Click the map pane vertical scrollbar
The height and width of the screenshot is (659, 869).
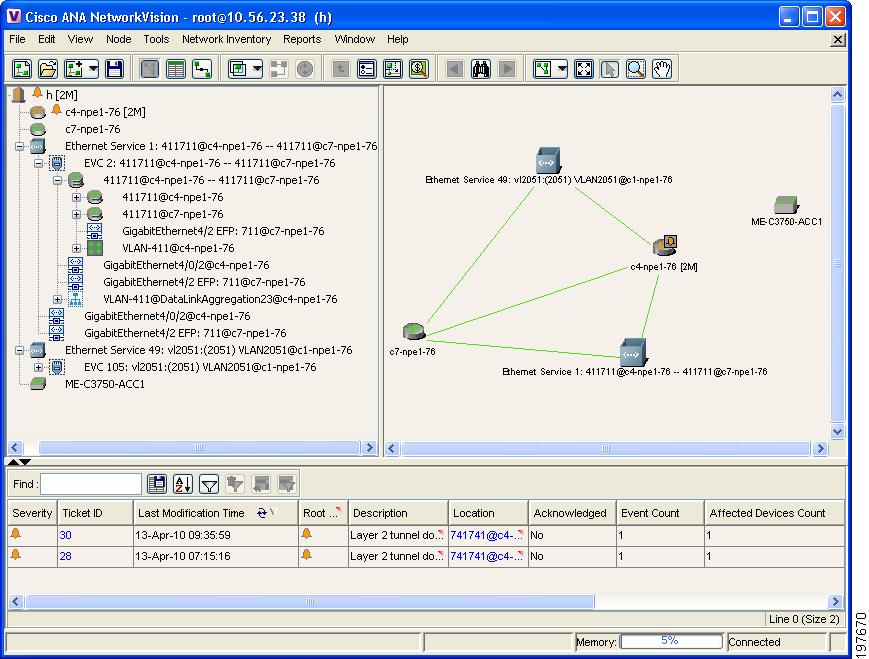coord(837,263)
